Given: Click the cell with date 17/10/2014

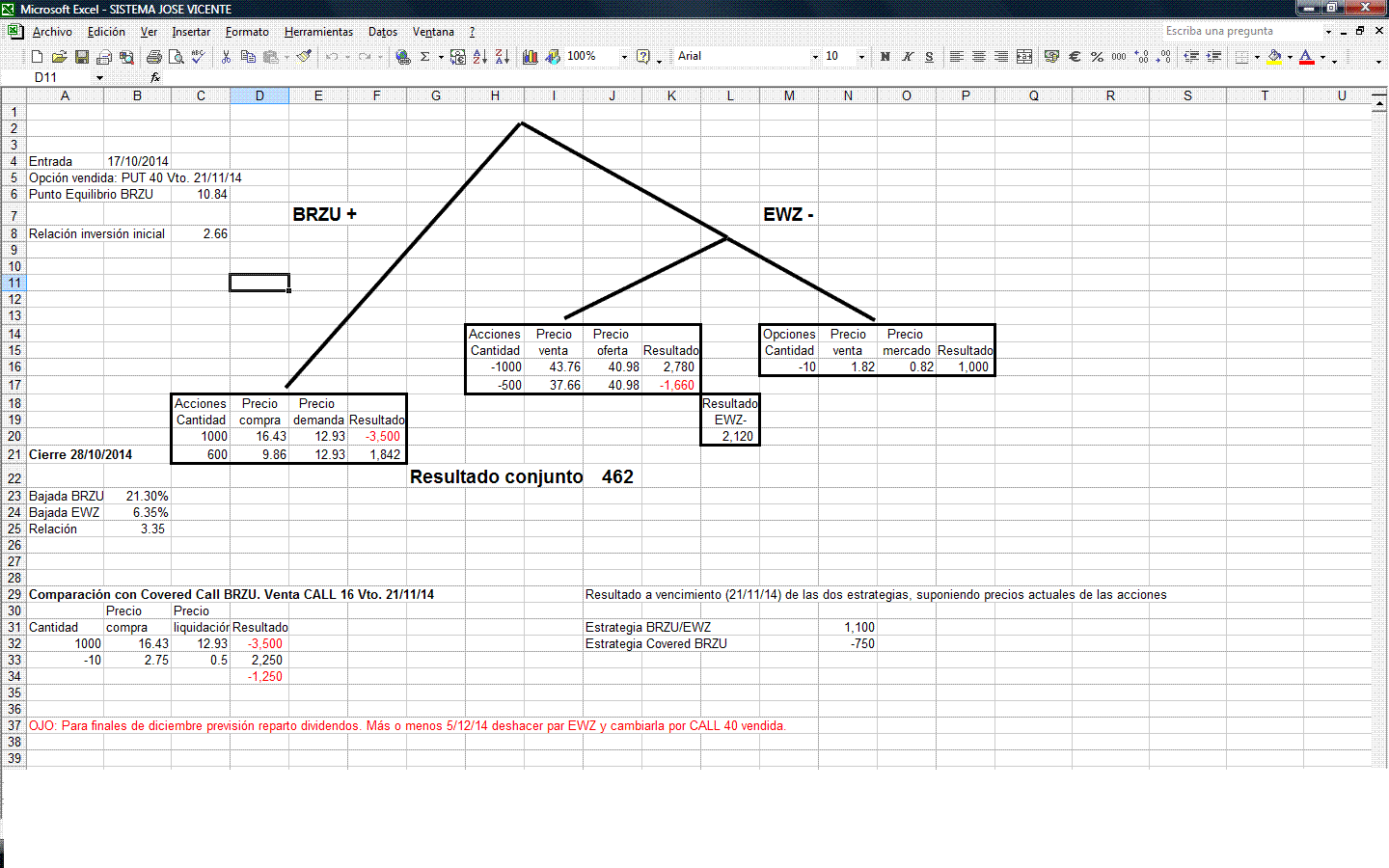Looking at the screenshot, I should 137,161.
